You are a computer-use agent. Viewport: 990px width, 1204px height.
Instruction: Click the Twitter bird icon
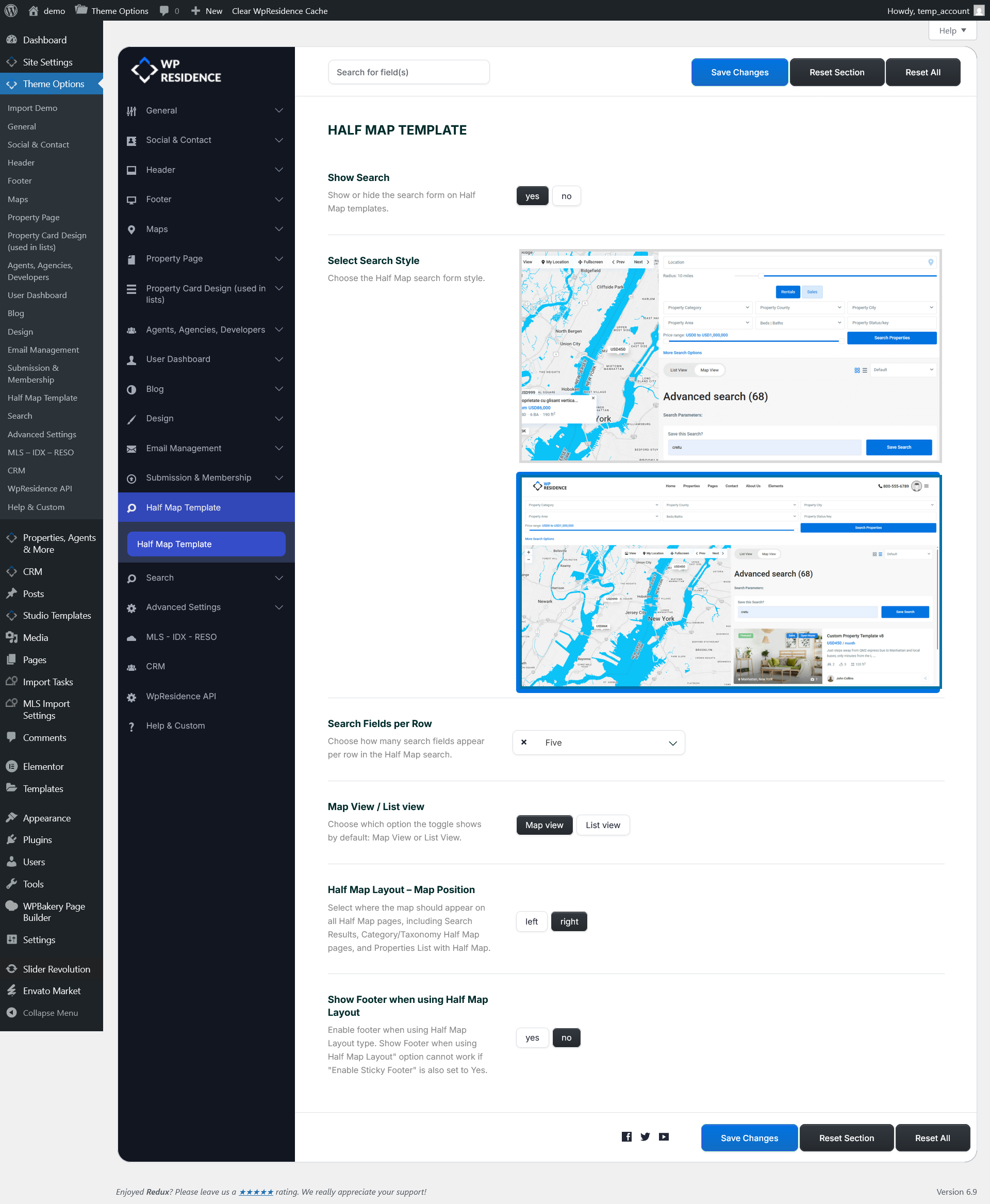pyautogui.click(x=645, y=1136)
